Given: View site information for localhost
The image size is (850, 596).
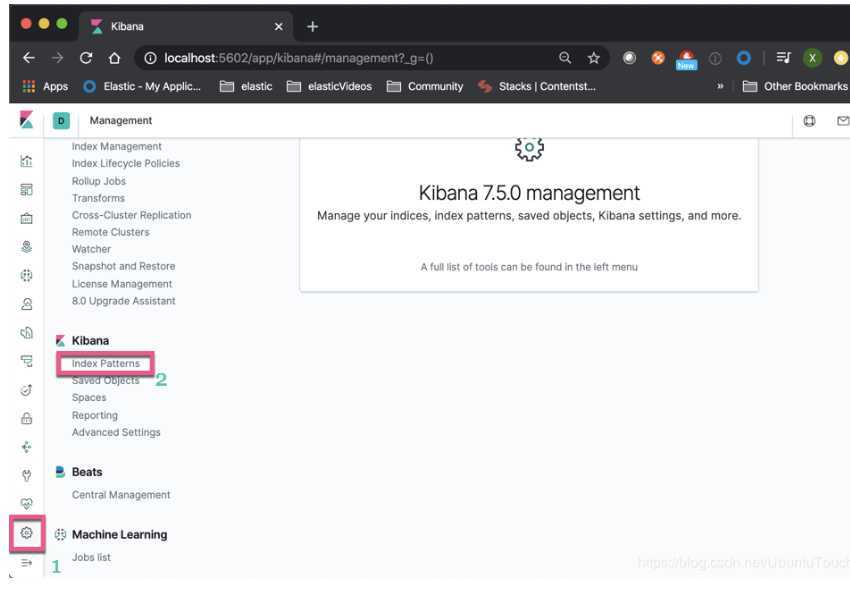Looking at the screenshot, I should tap(150, 58).
